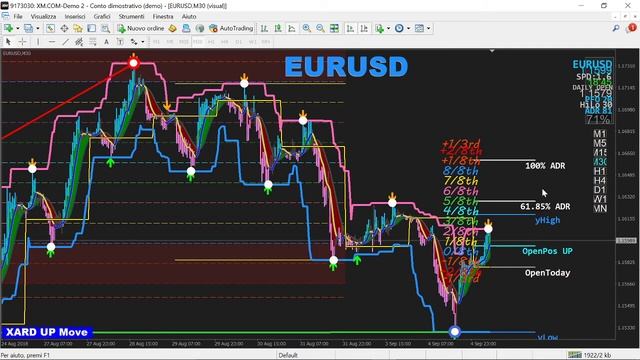The image size is (640, 360).
Task: Select the cursor arrow tool
Action: coord(8,42)
